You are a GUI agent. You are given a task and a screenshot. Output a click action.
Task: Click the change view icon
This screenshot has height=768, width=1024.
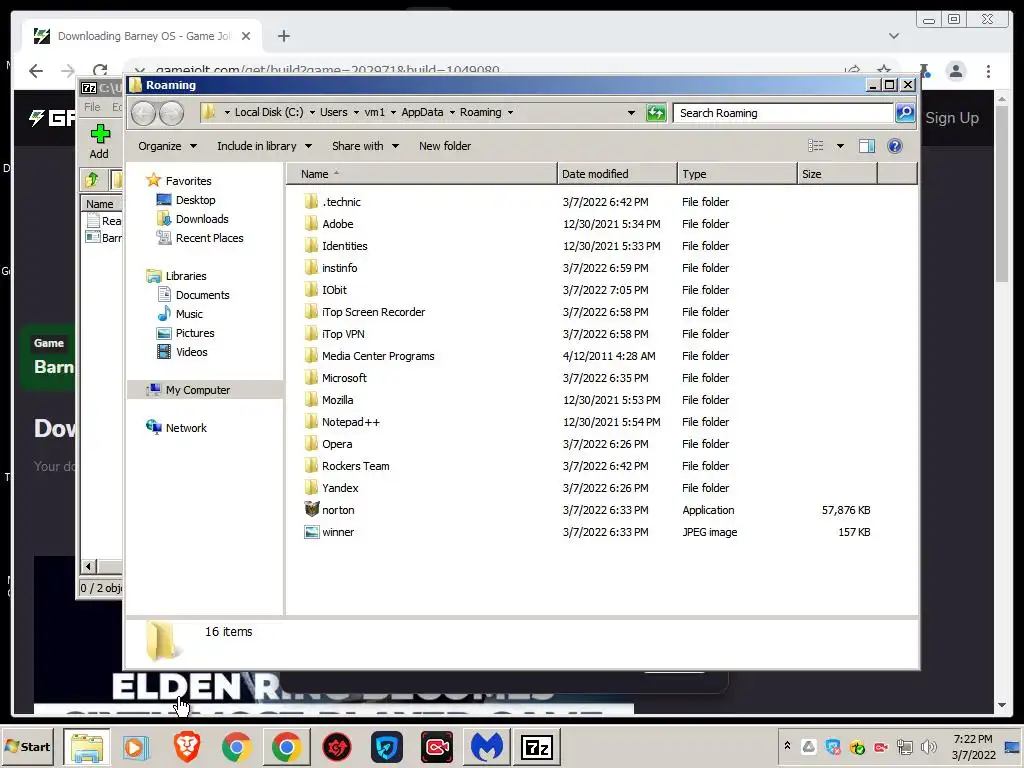click(816, 146)
